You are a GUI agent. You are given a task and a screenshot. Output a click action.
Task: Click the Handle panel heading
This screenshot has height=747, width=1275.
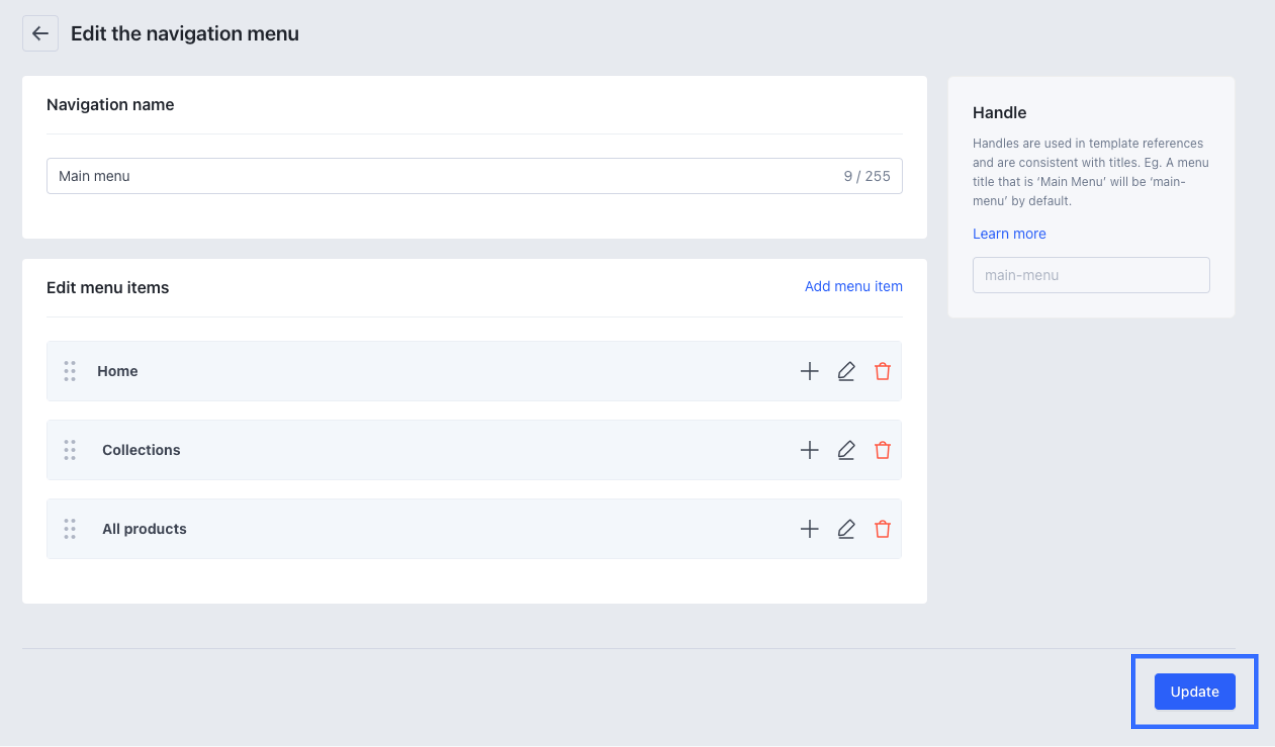click(999, 113)
